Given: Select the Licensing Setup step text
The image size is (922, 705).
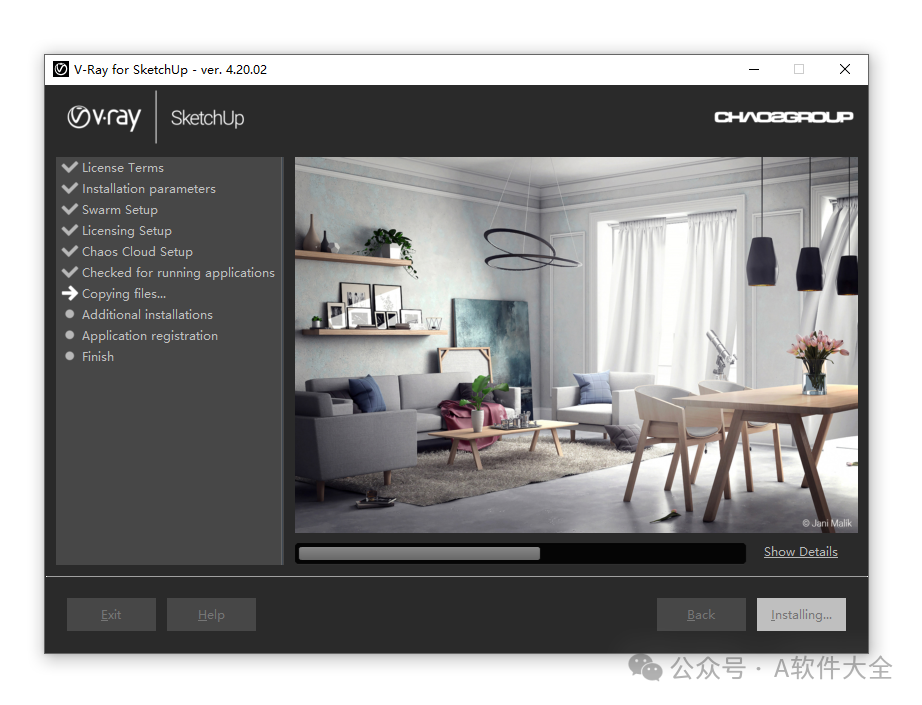Looking at the screenshot, I should point(127,231).
